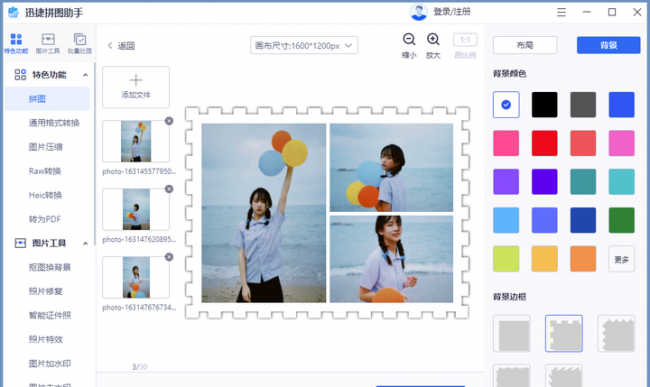Click the large left collage photo on canvas
This screenshot has width=650, height=387.
coord(264,213)
